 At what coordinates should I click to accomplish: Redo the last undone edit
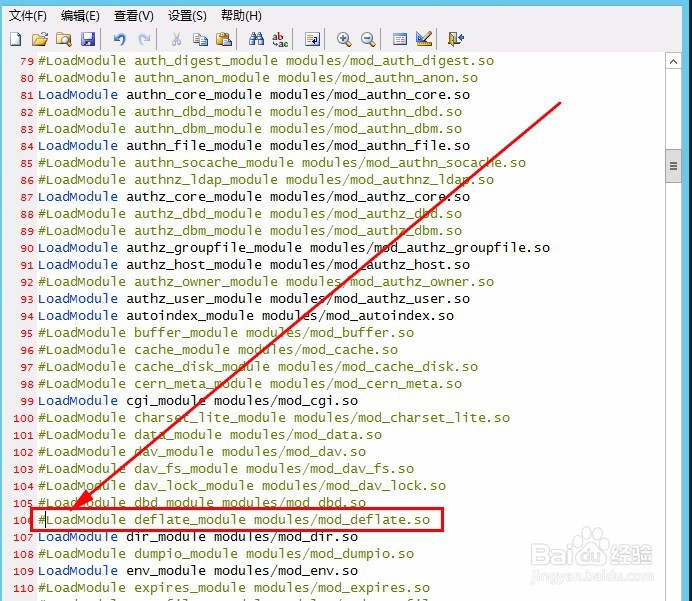(144, 39)
